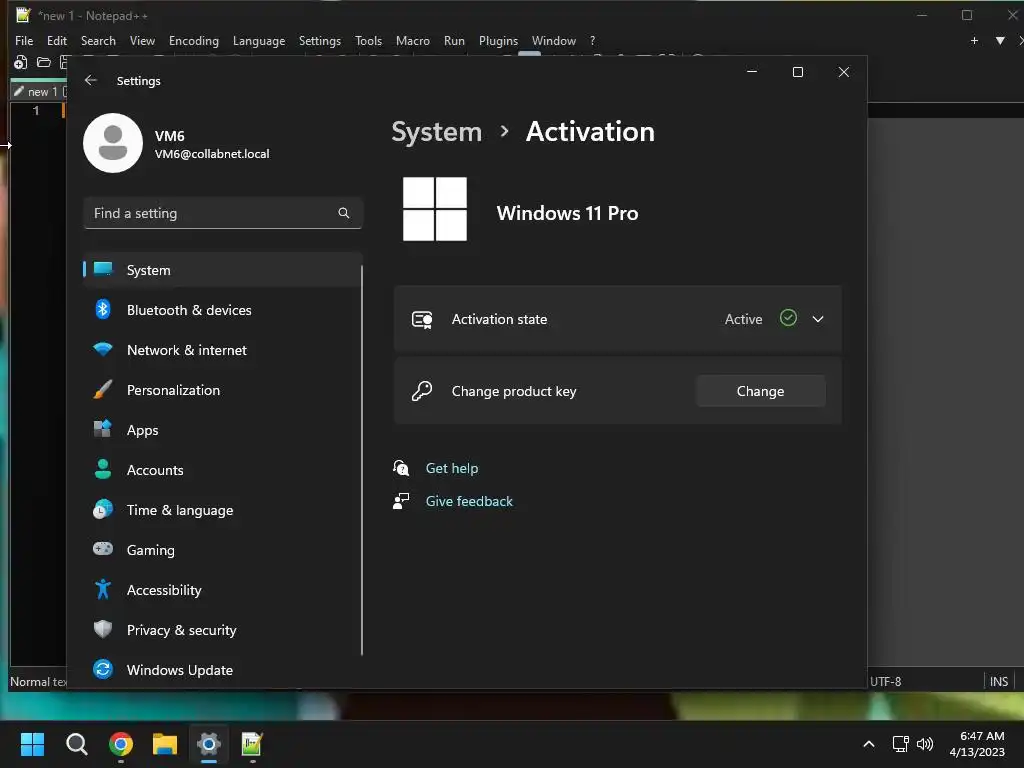Select the Accounts person icon

103,469
